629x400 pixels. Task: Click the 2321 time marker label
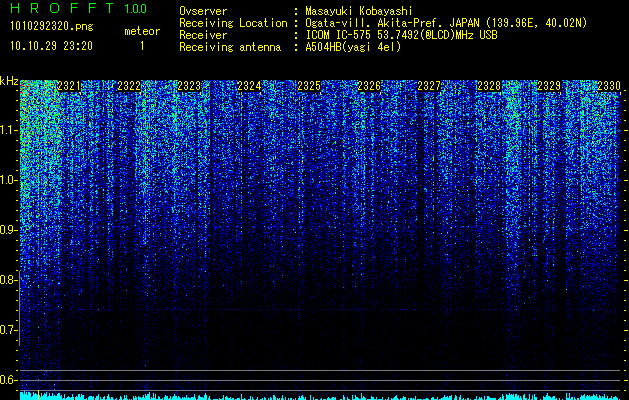[69, 86]
